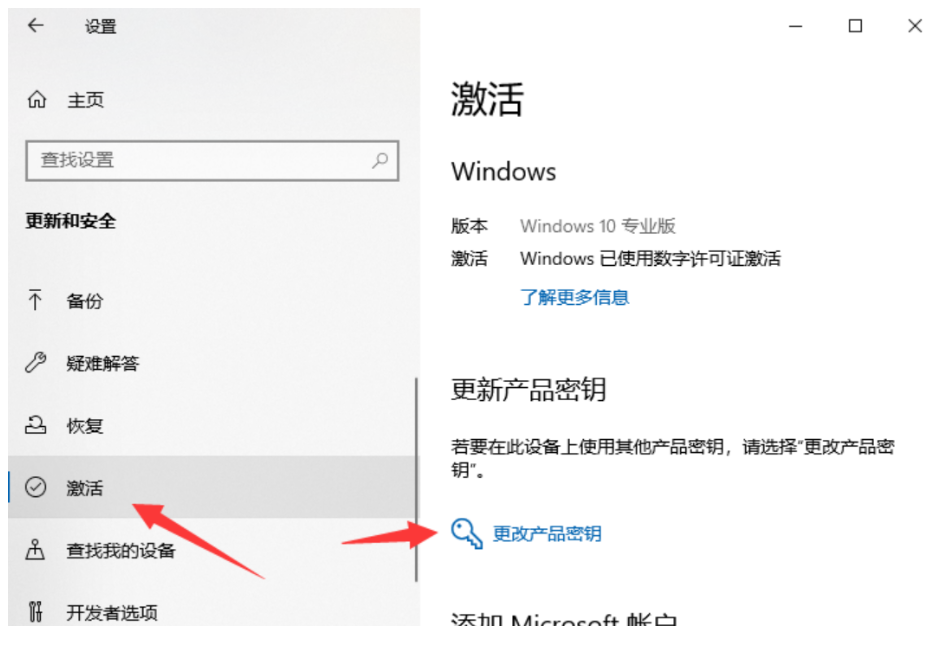Click the magnifier icon in search box
This screenshot has width=929, height=647.
pos(380,160)
